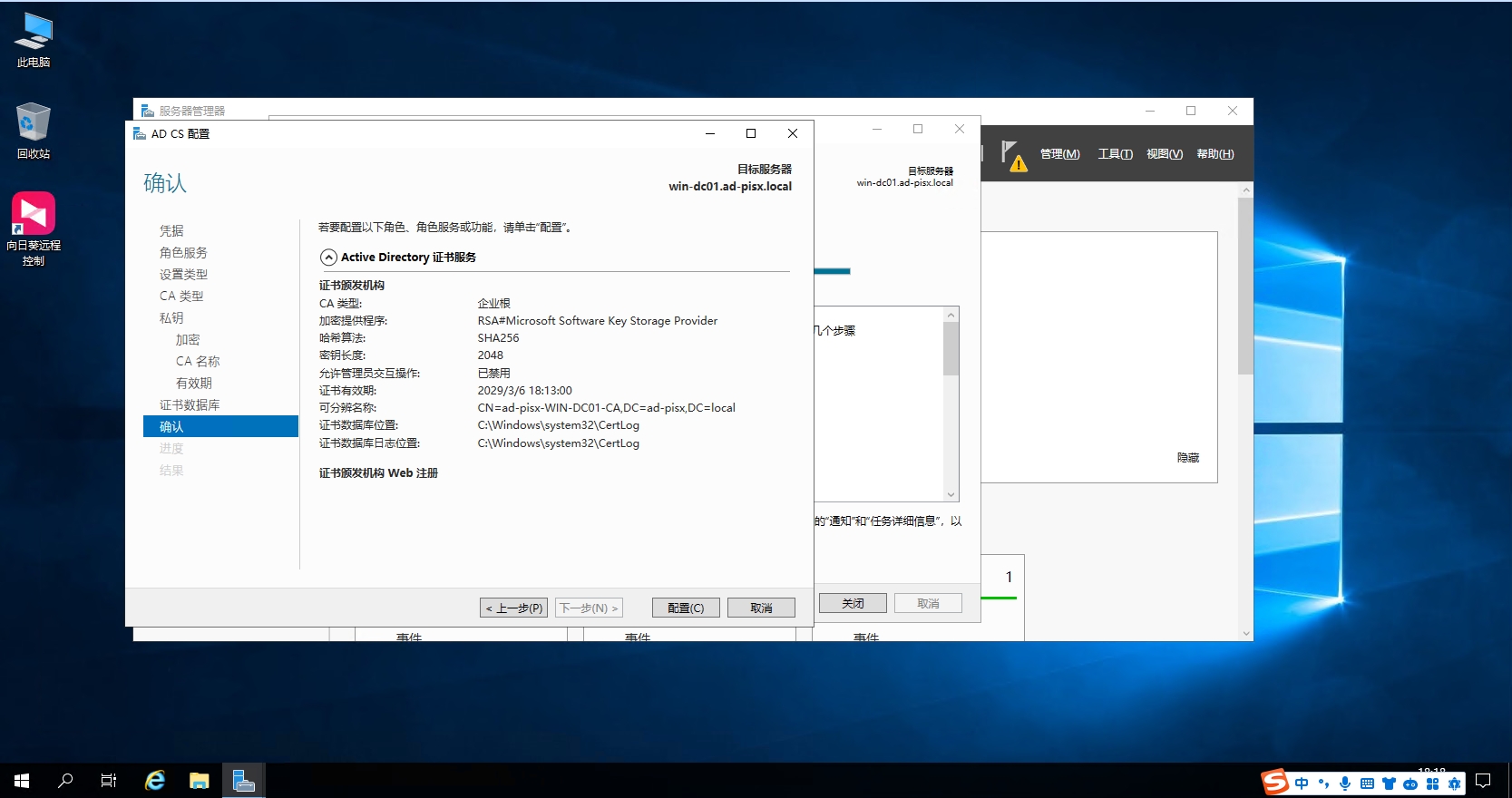Open File Explorer from the taskbar
The height and width of the screenshot is (798, 1512).
[199, 781]
